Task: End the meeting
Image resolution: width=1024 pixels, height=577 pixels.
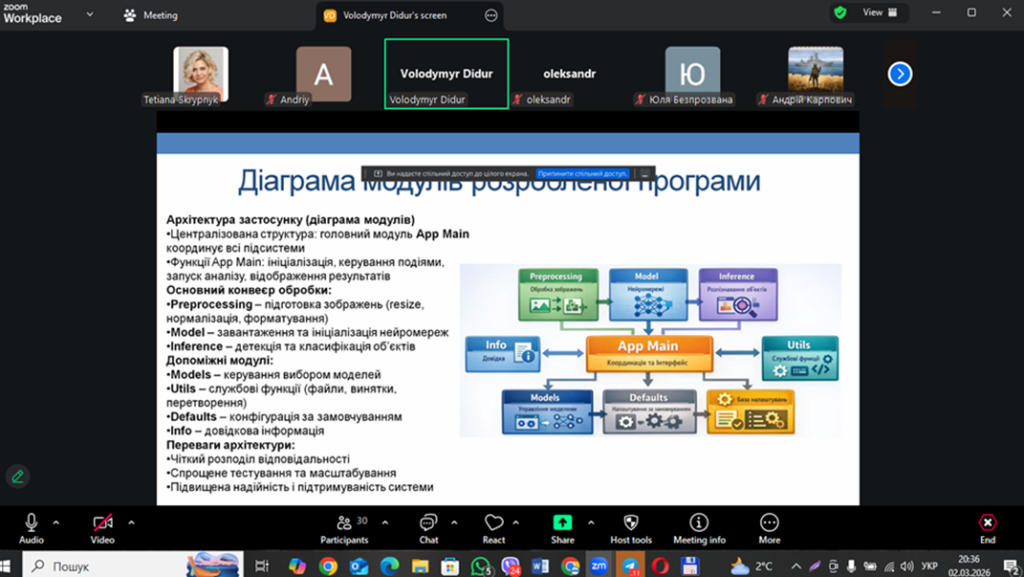Action: click(987, 523)
